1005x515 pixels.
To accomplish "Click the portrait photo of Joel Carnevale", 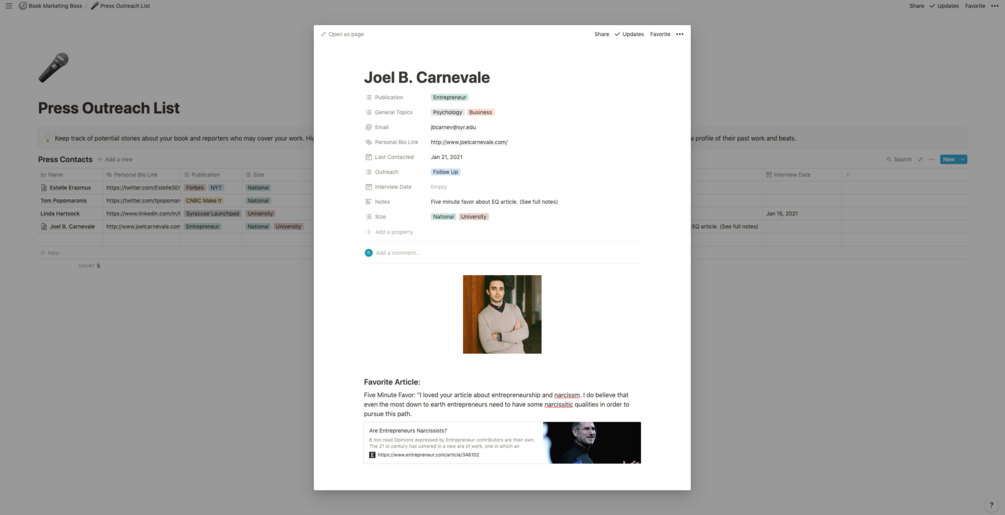I will click(x=502, y=315).
